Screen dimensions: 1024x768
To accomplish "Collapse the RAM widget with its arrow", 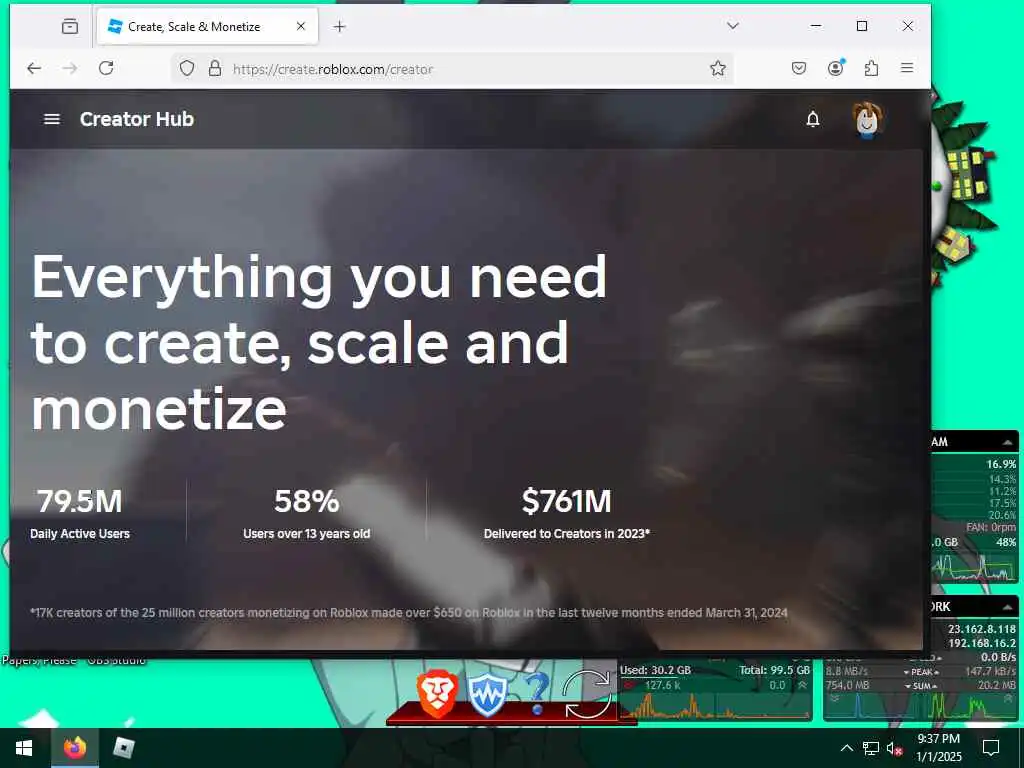I will coord(1008,442).
